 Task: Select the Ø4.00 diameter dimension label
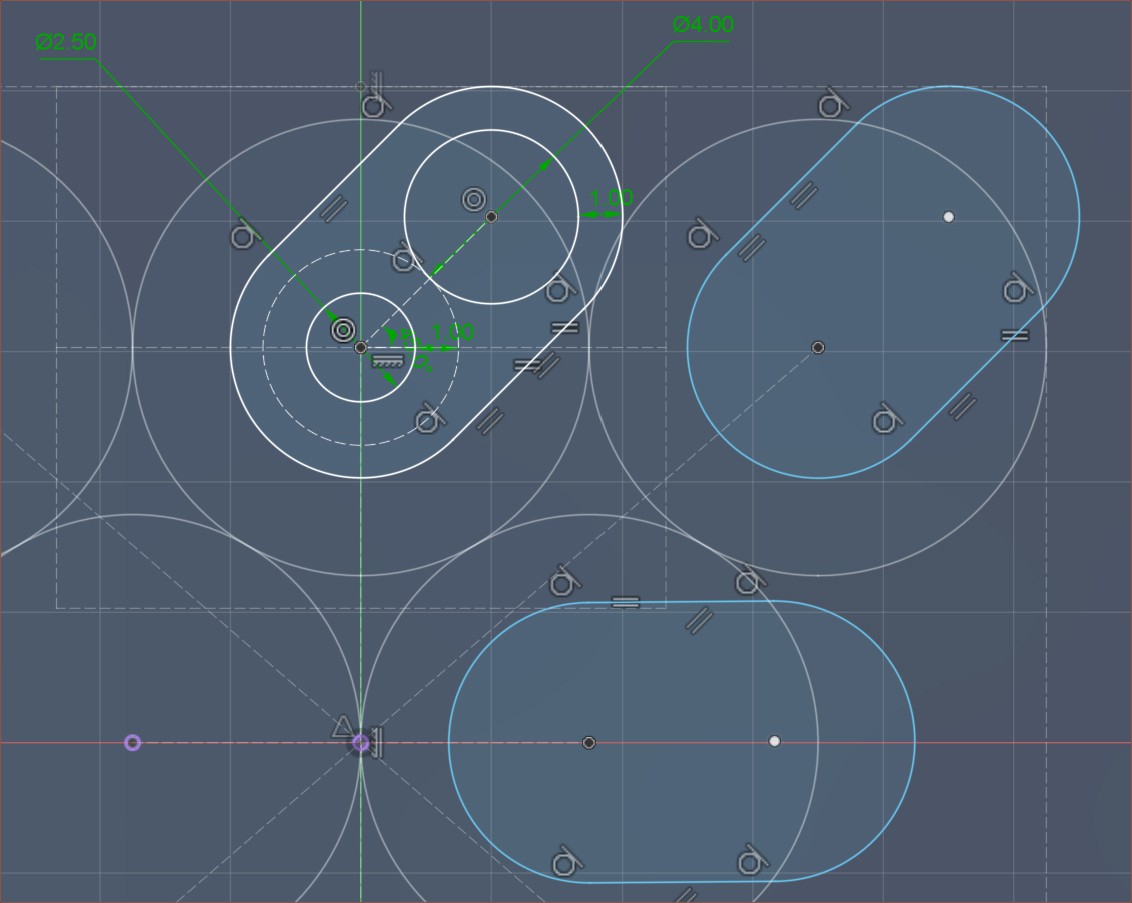pyautogui.click(x=703, y=25)
